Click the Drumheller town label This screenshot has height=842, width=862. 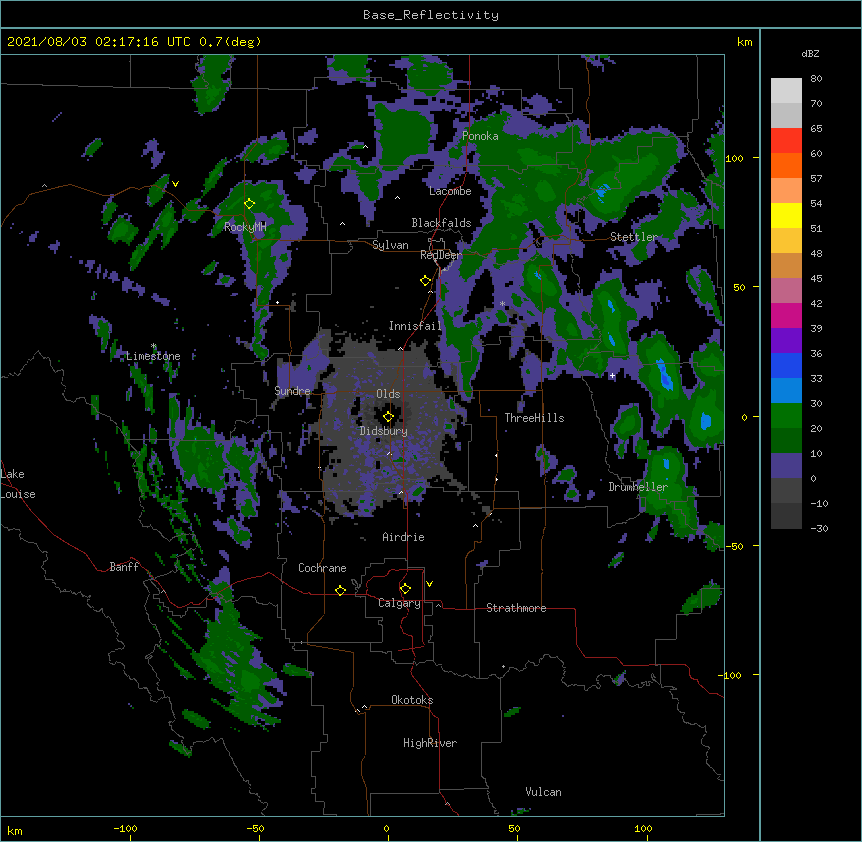coord(638,487)
